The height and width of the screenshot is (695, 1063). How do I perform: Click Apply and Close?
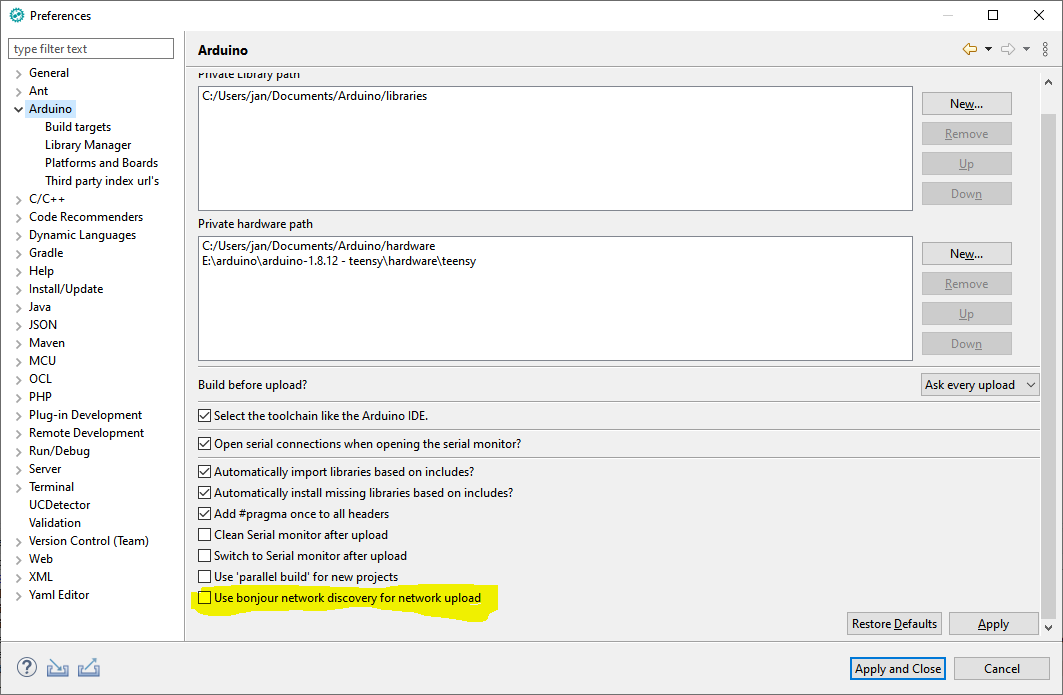point(897,668)
